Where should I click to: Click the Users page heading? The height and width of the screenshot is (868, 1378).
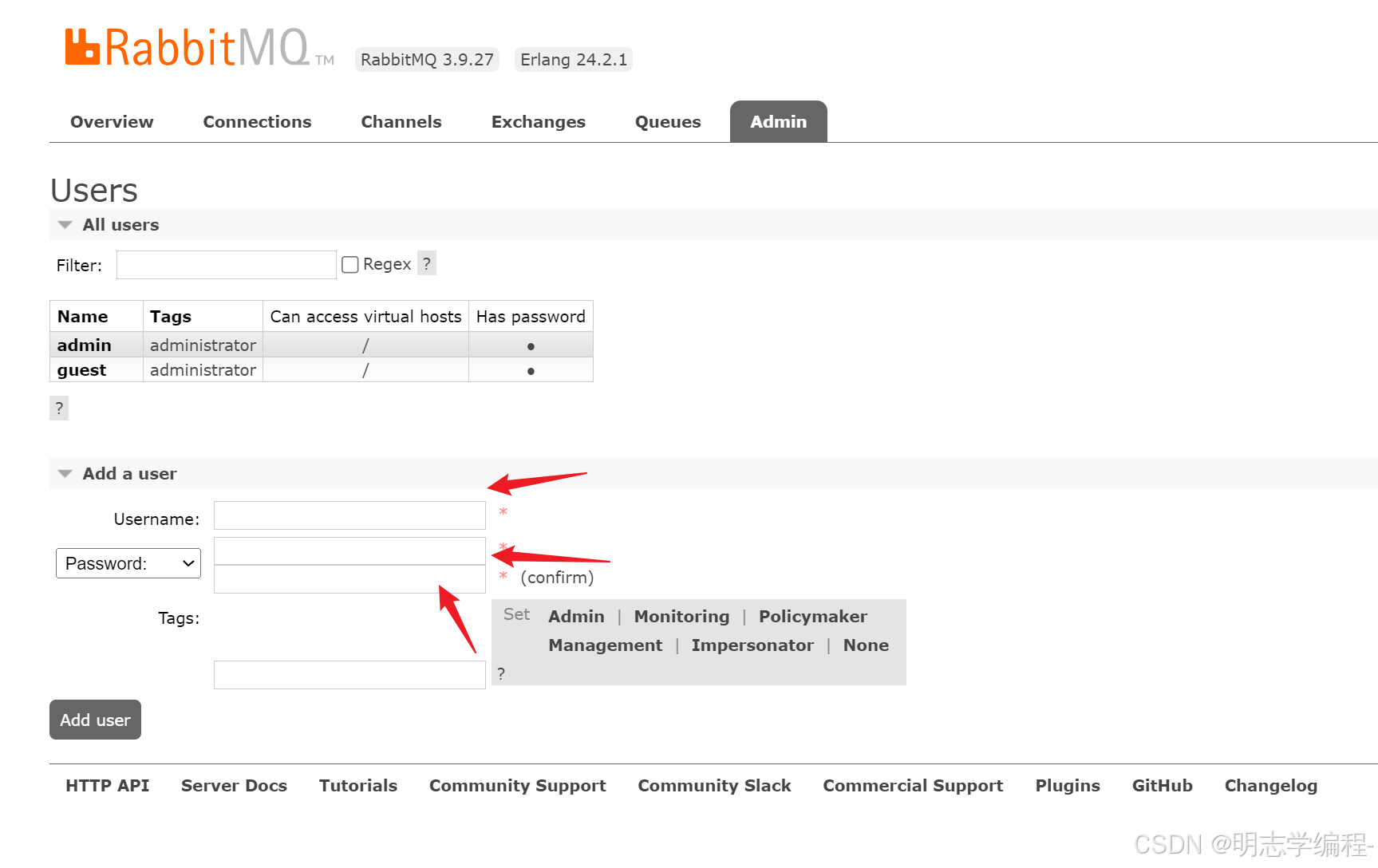pos(94,190)
